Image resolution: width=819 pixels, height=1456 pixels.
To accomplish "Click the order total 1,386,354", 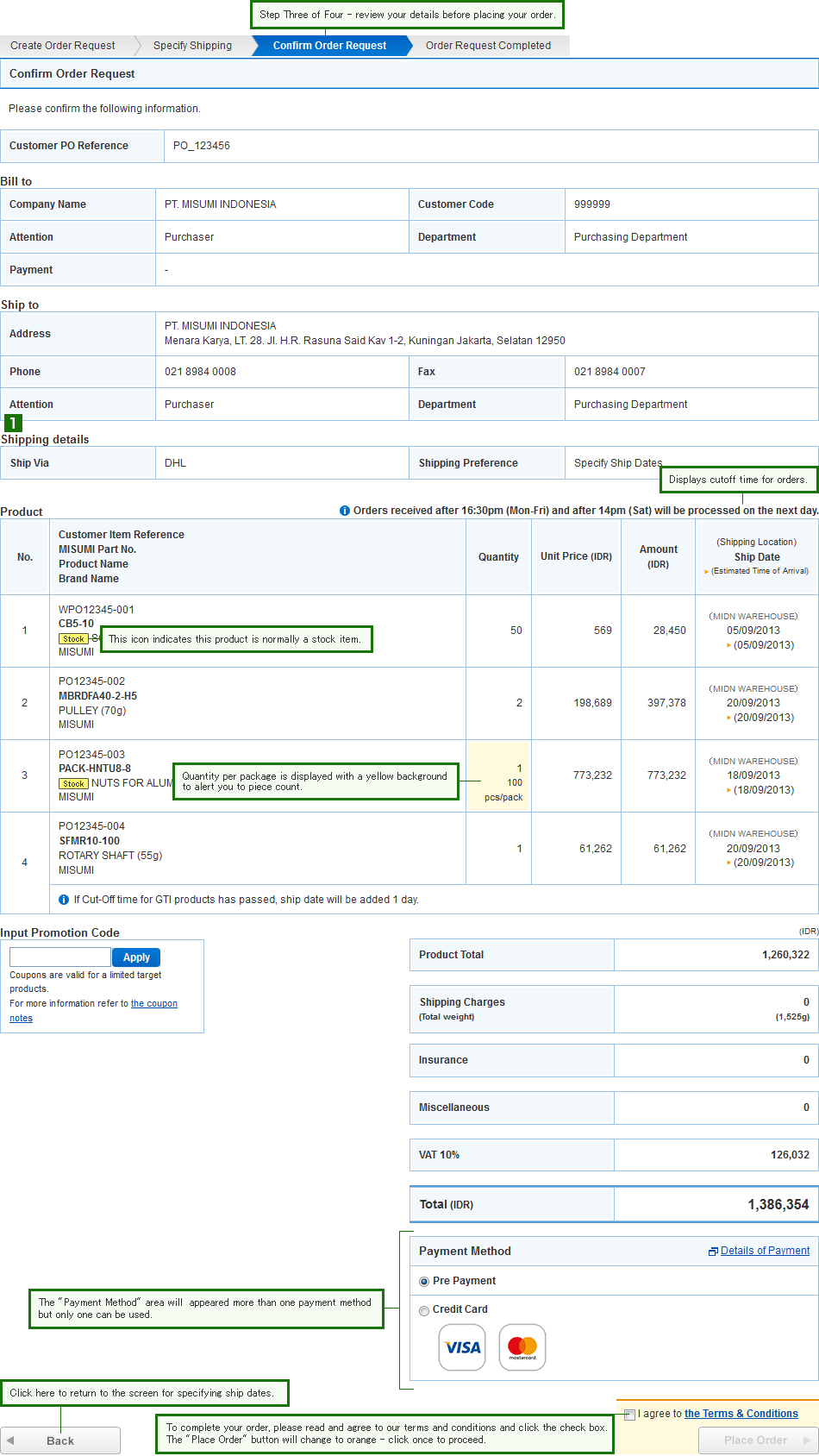I will [x=778, y=1205].
